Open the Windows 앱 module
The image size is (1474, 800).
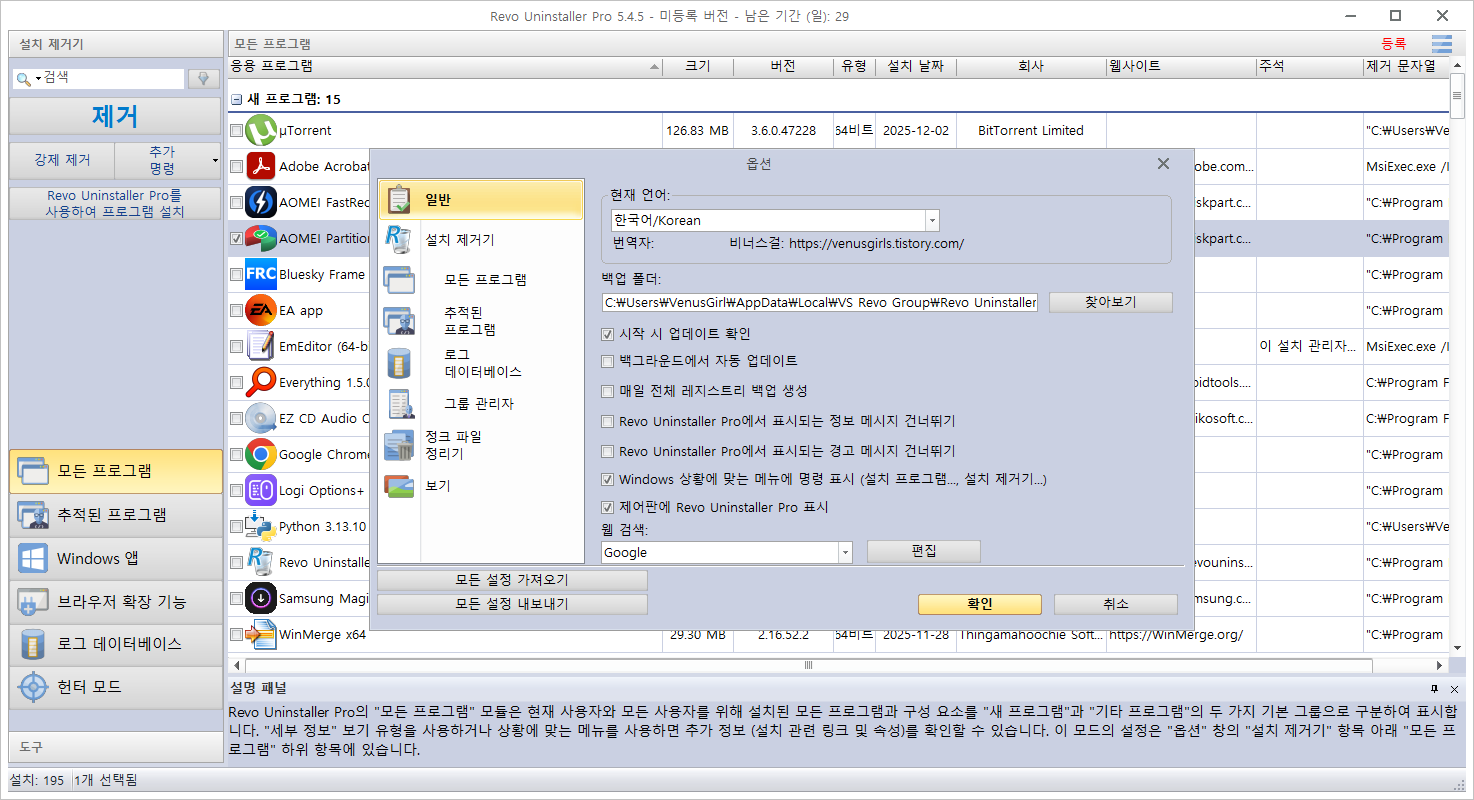point(116,558)
